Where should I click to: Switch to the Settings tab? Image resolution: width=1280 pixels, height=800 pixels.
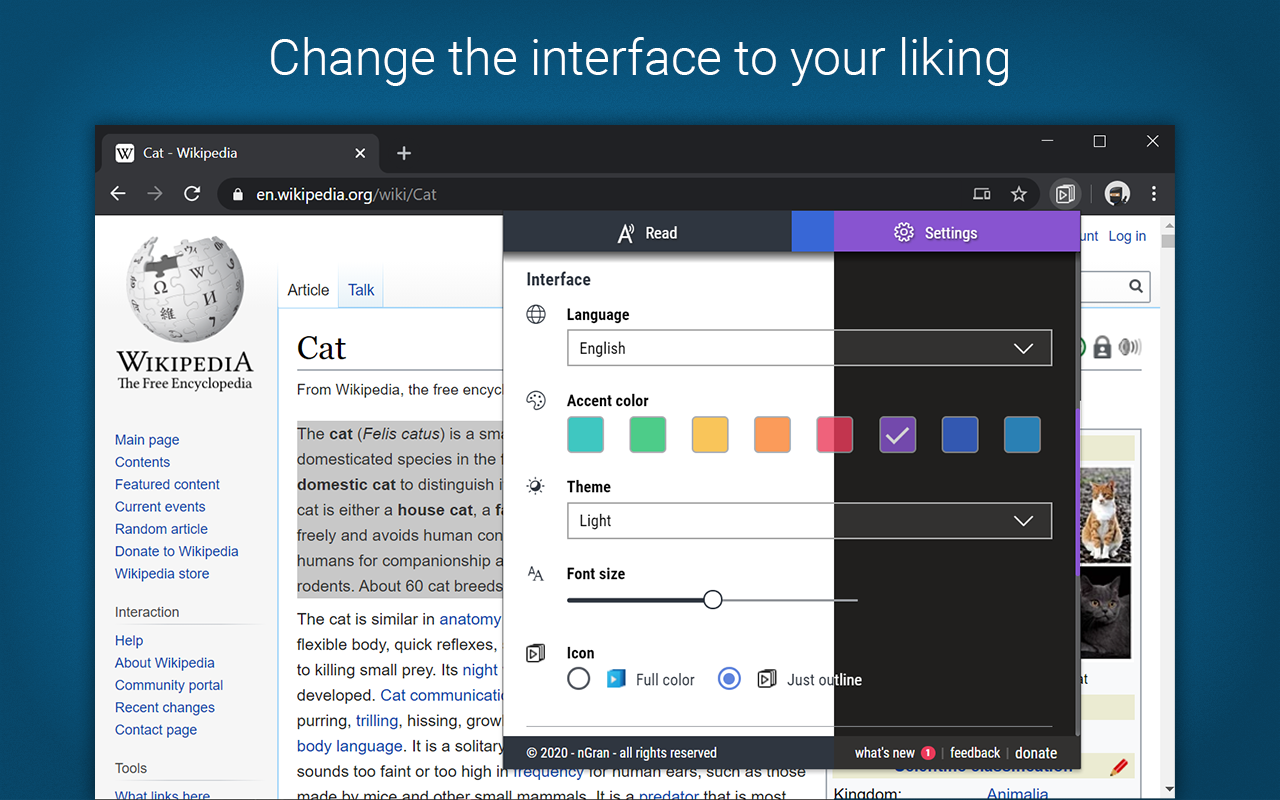click(936, 233)
